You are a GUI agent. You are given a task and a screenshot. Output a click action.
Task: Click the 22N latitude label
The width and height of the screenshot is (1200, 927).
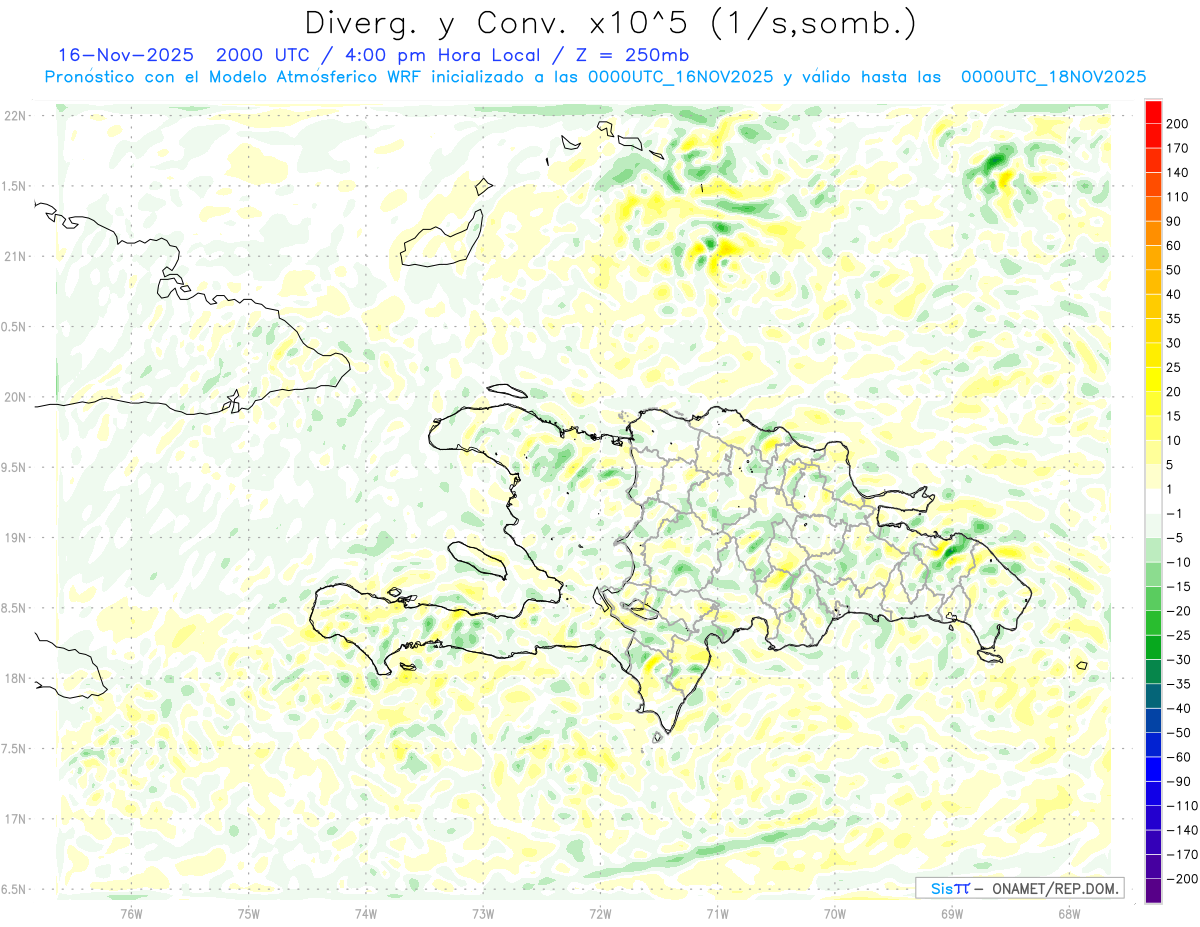point(16,116)
